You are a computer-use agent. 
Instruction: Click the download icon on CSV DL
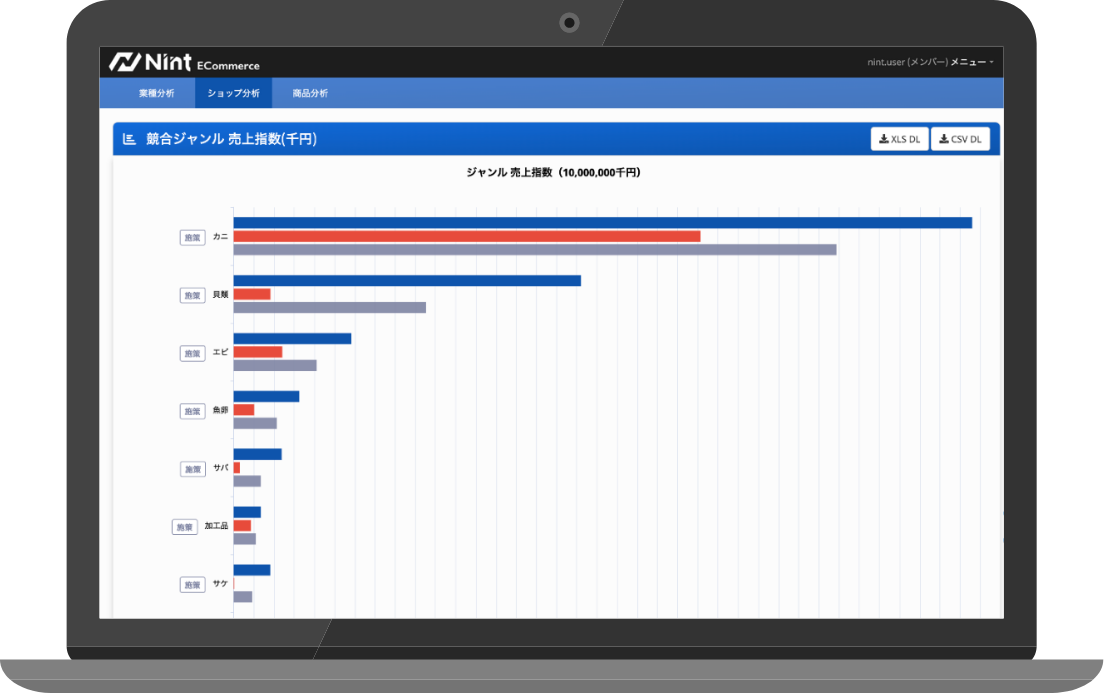pyautogui.click(x=944, y=139)
